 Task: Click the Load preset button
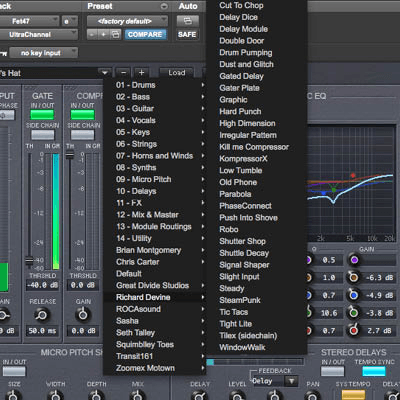tap(176, 72)
